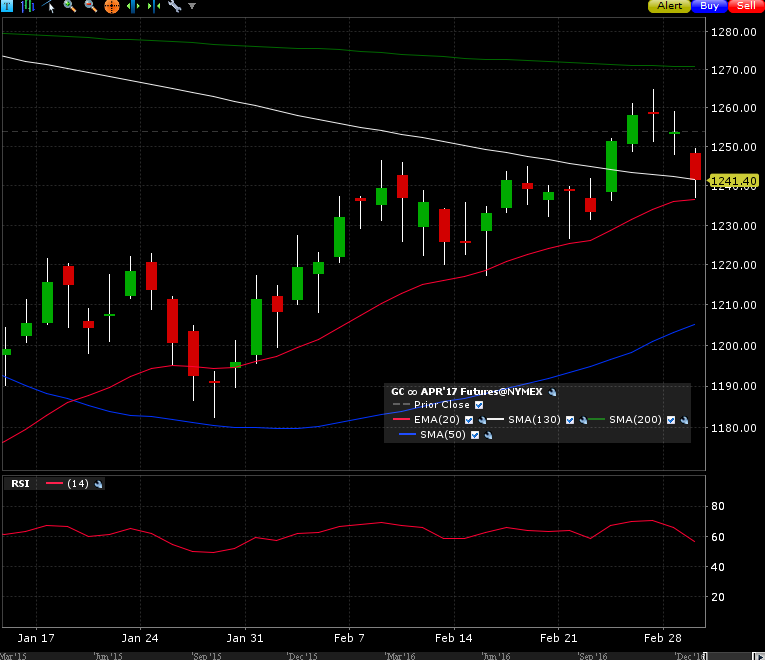Click the RSI (14) configure wrench
Image resolution: width=765 pixels, height=660 pixels.
point(99,484)
